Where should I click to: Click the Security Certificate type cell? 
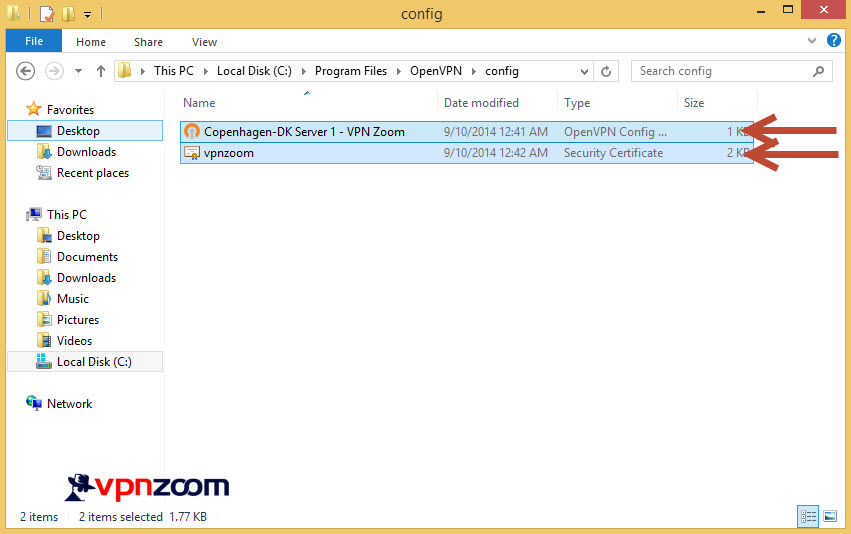(x=613, y=153)
